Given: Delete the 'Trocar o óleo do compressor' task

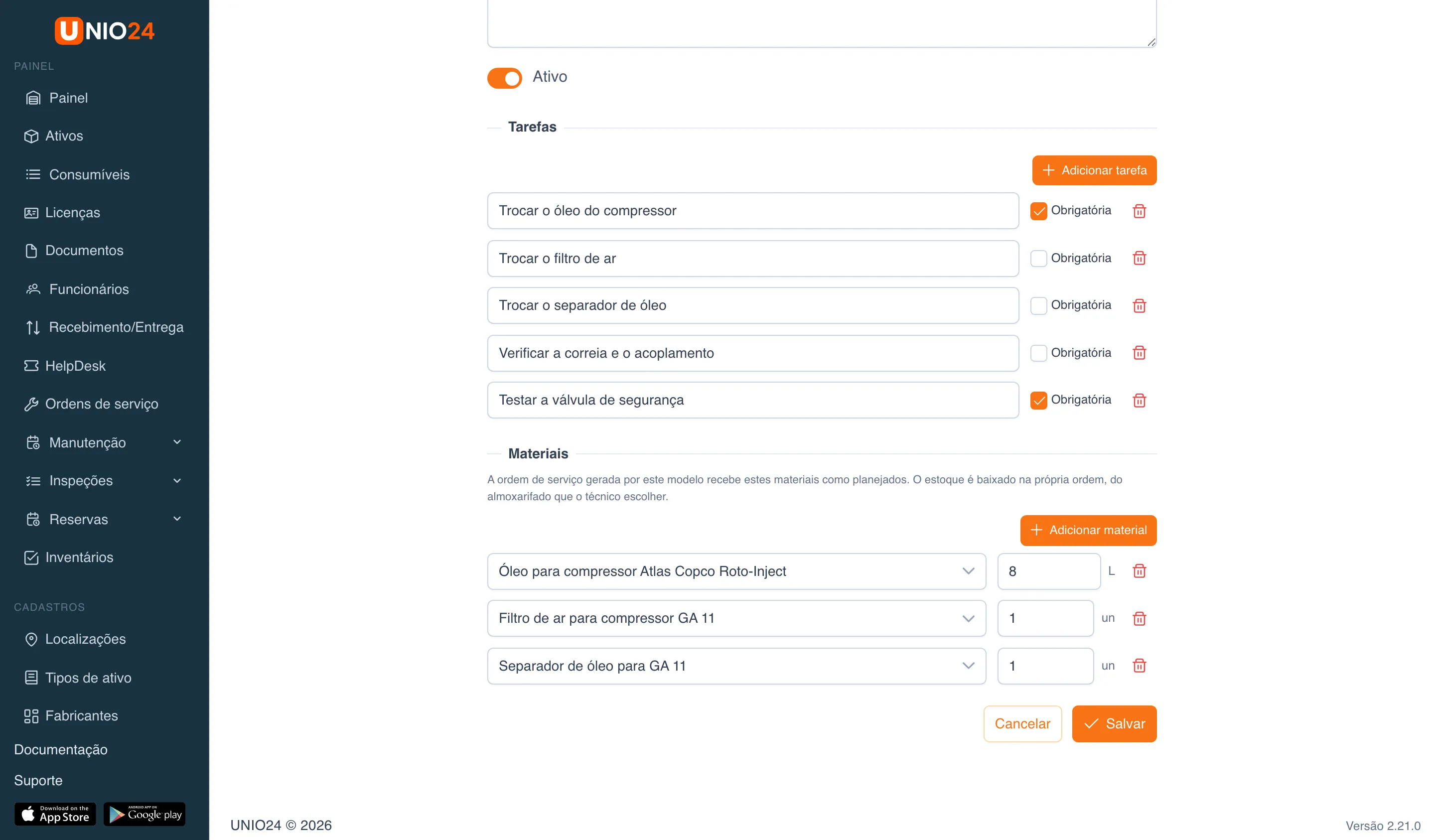Looking at the screenshot, I should [x=1139, y=211].
